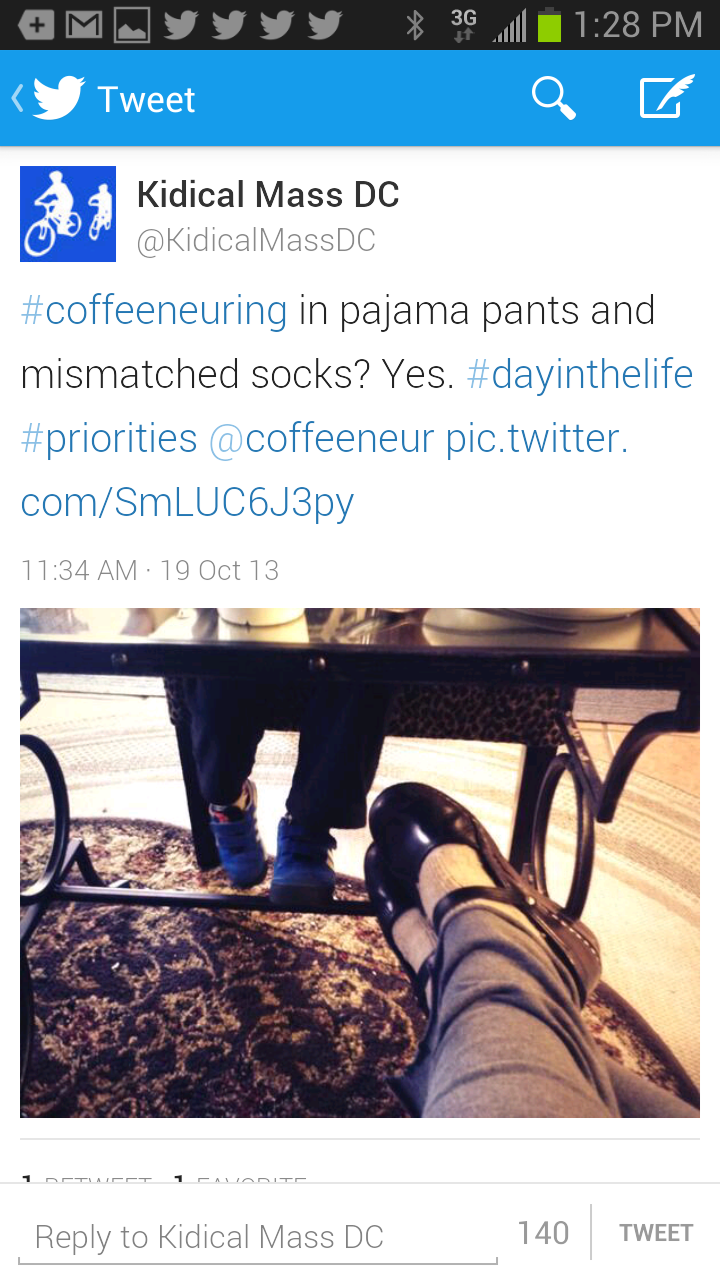Tap the battery indicator icon
Viewport: 720px width, 1280px height.
[x=549, y=25]
